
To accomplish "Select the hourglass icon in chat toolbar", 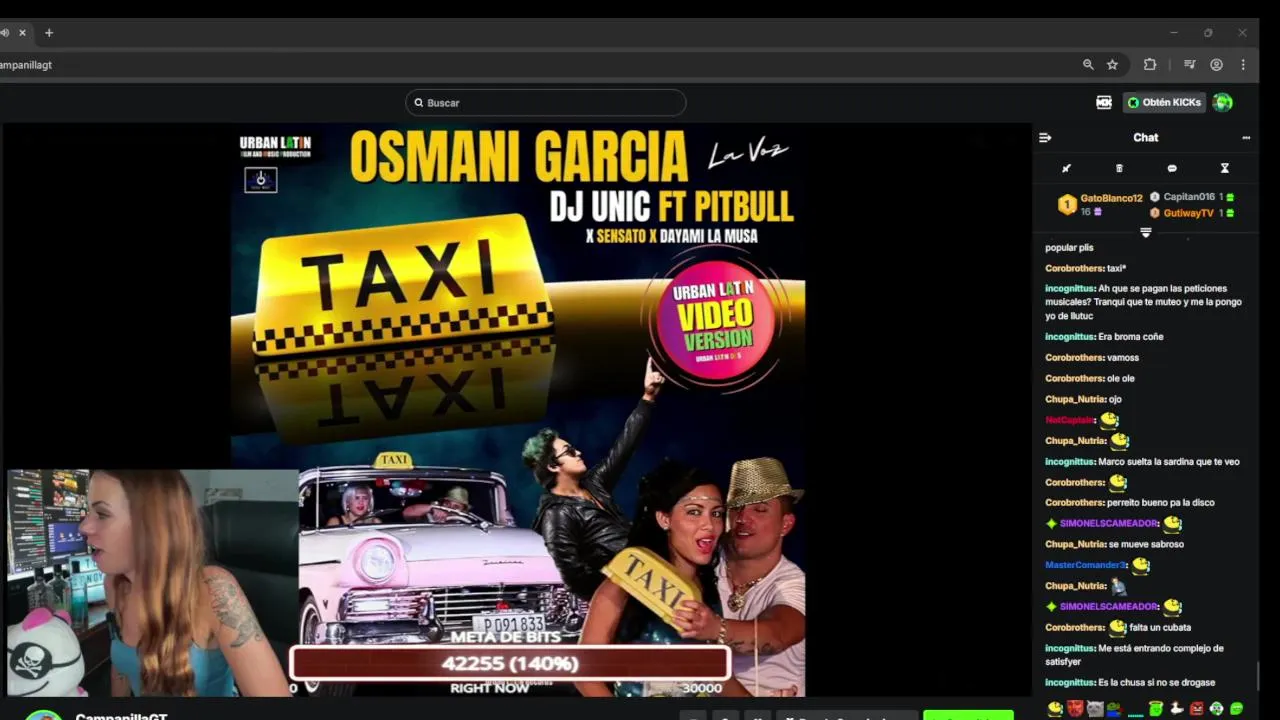I will point(1224,168).
